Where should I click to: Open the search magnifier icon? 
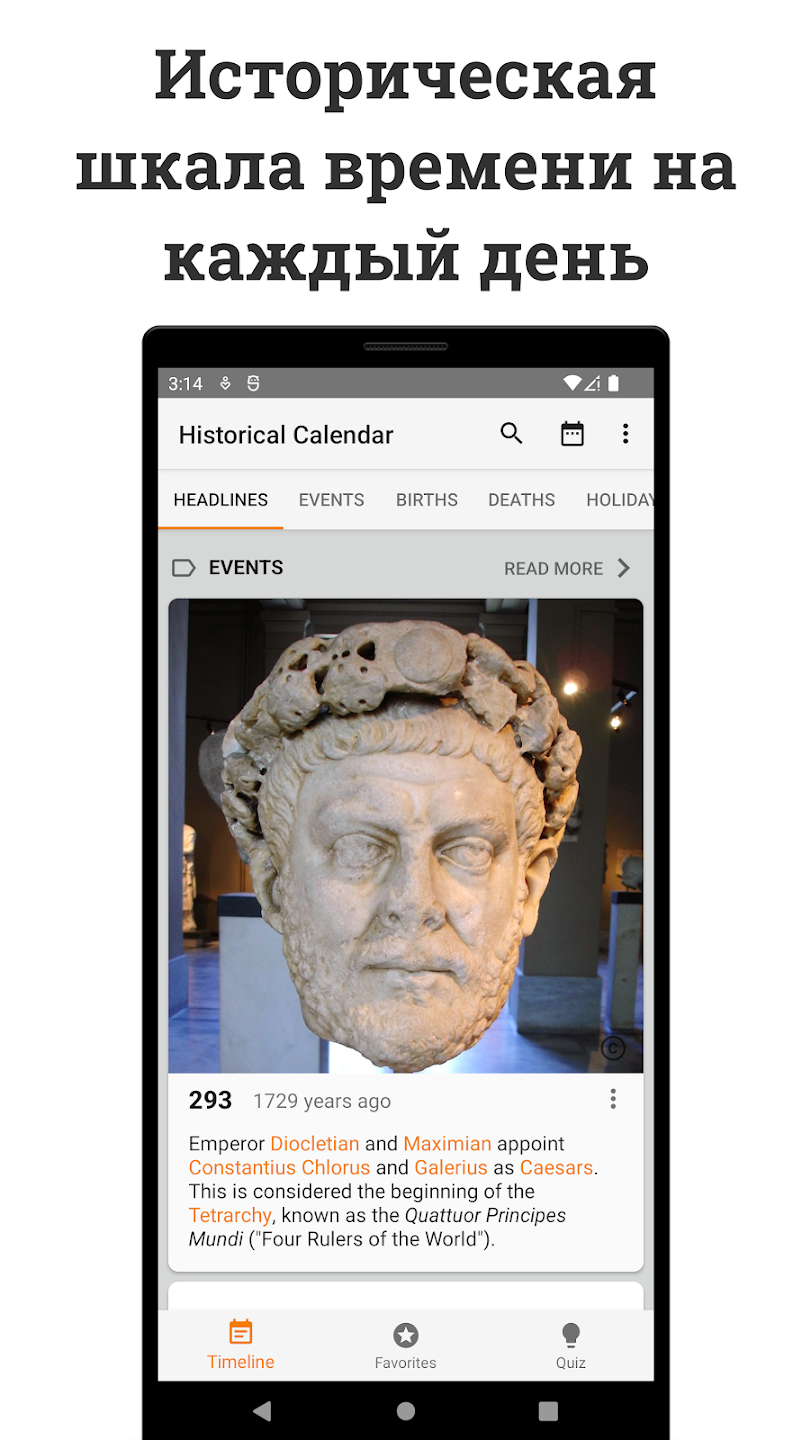coord(511,434)
